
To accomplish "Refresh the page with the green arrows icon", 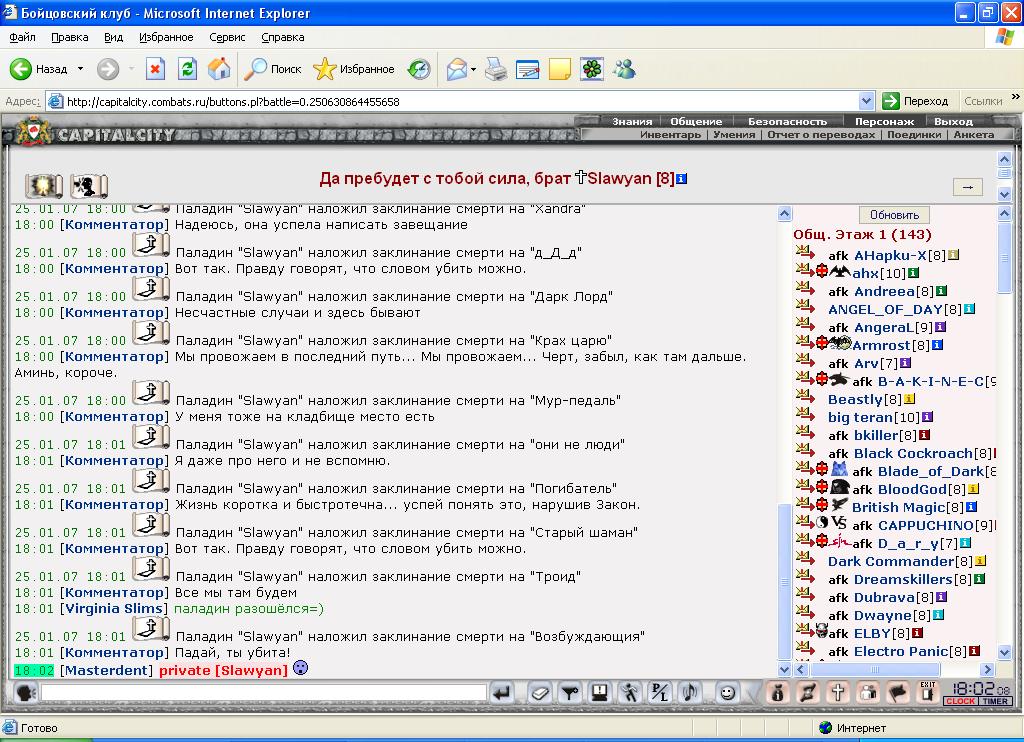I will (x=187, y=69).
